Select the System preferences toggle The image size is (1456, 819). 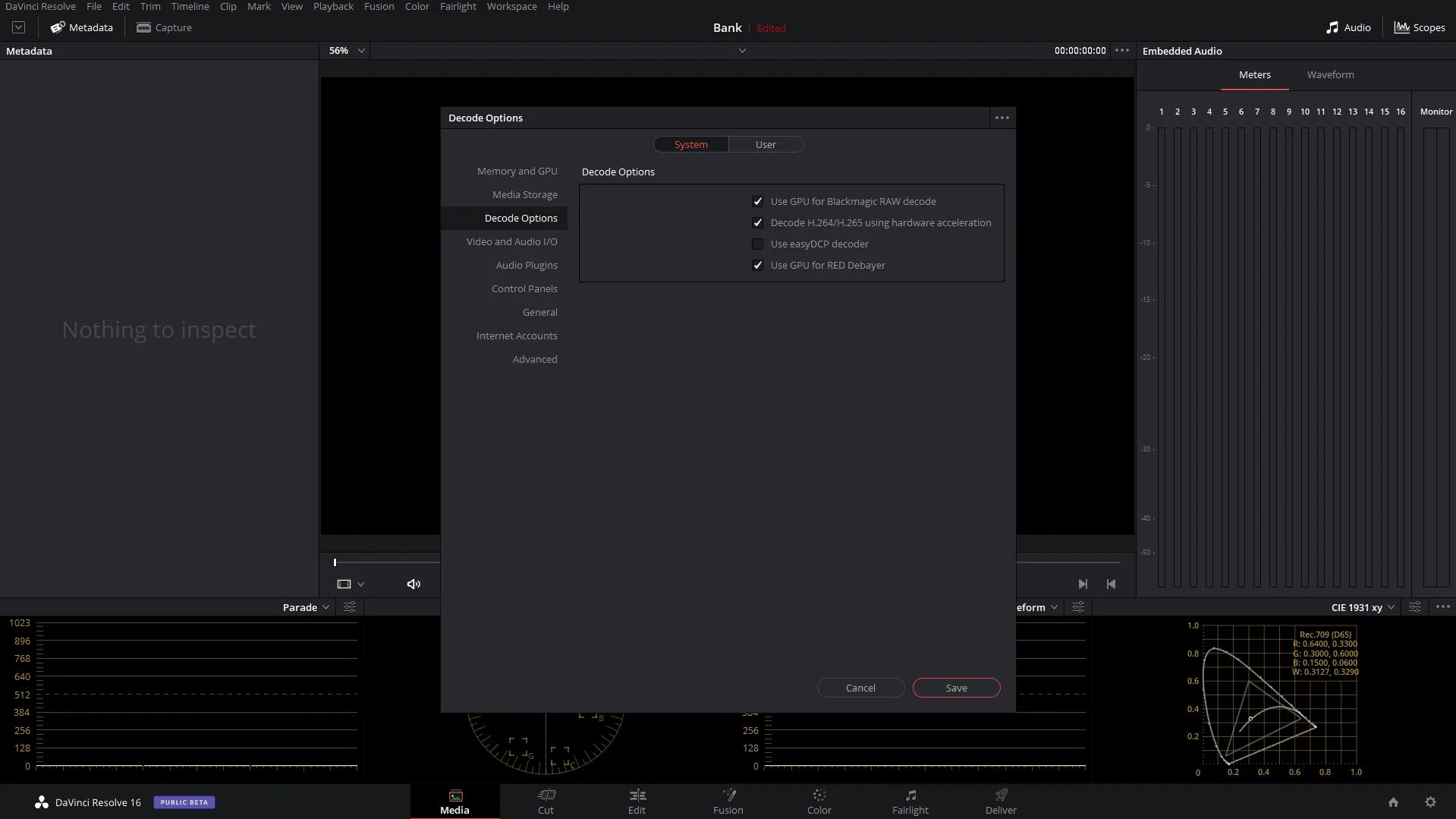tap(691, 144)
